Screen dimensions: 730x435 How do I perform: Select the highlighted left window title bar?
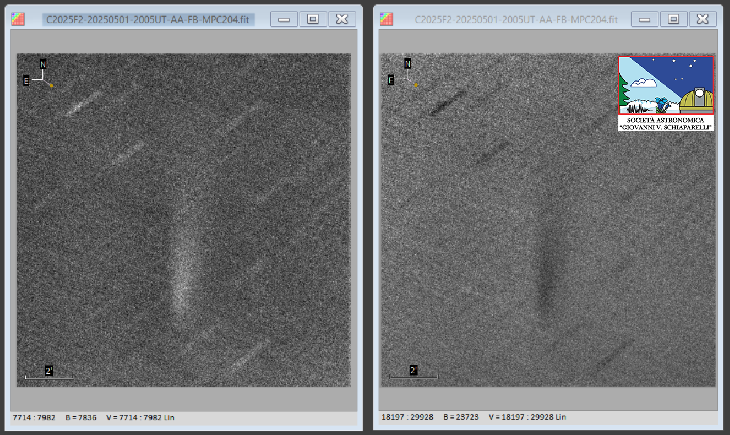tap(150, 19)
